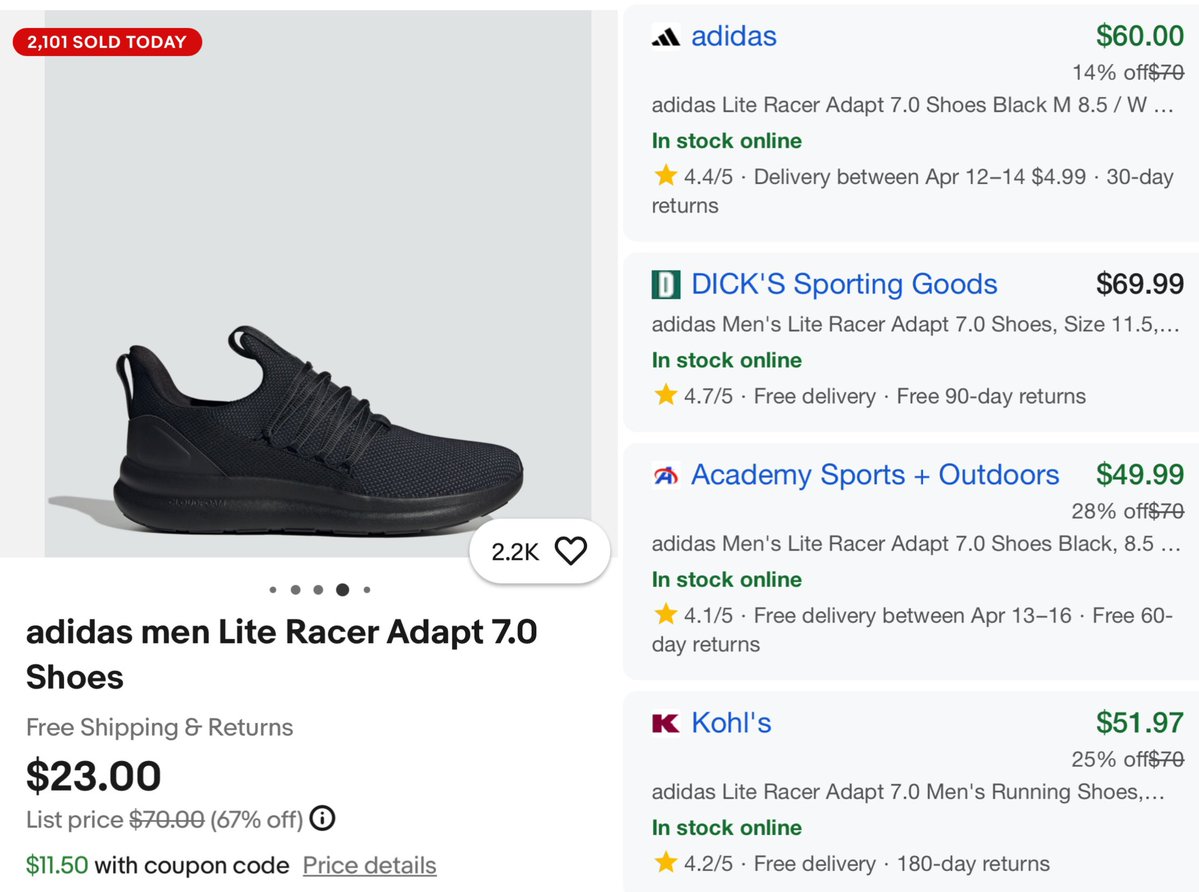Visit the Academy Sports + Outdoors link

pos(875,475)
